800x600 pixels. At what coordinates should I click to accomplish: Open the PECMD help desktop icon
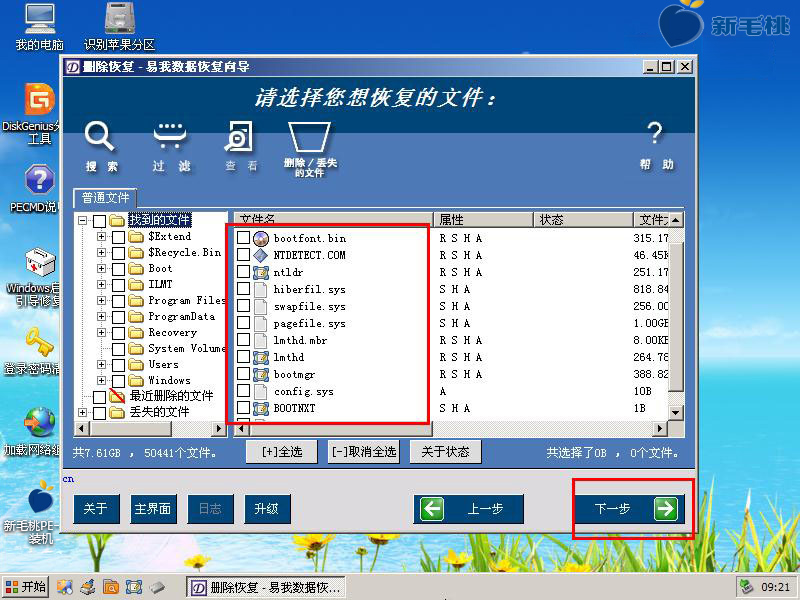[x=39, y=180]
